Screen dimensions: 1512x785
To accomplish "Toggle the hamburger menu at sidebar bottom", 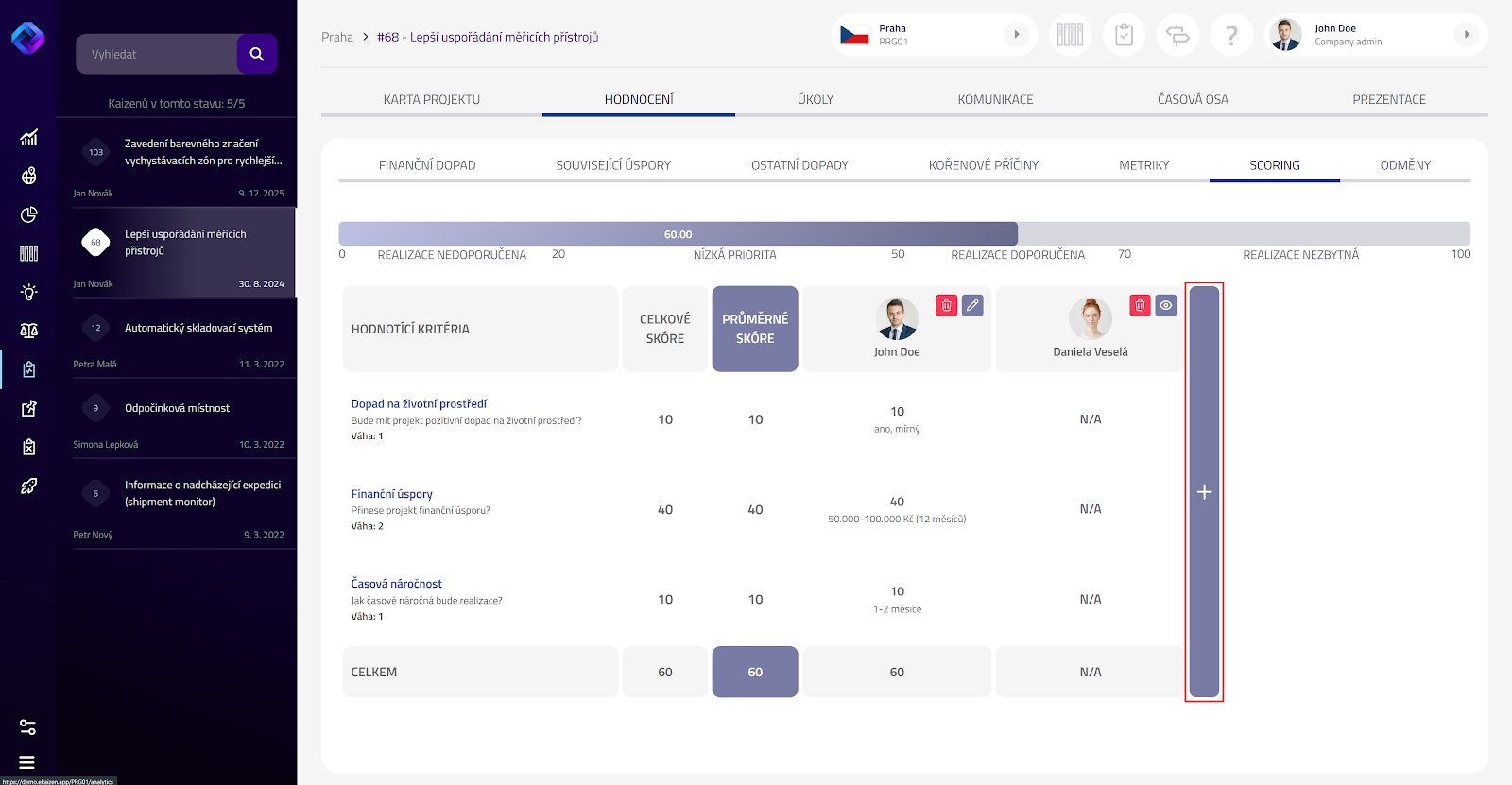I will [x=27, y=762].
